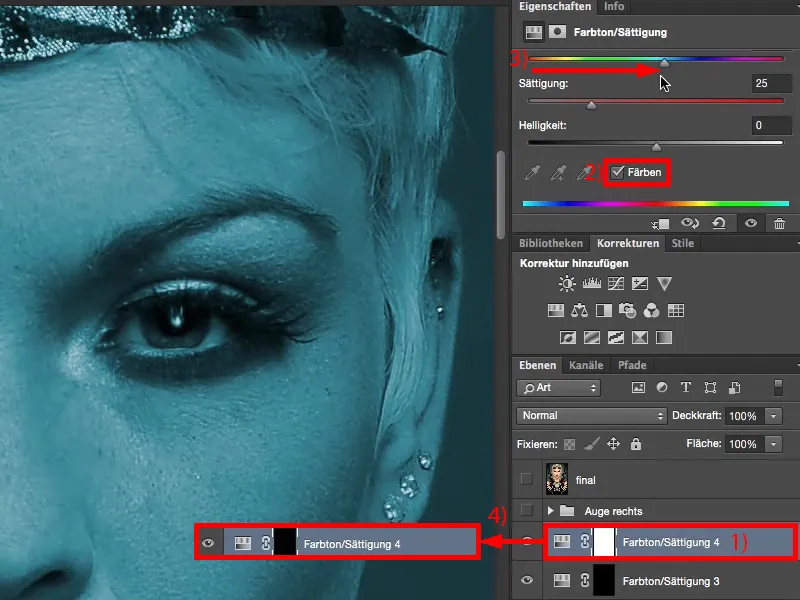This screenshot has width=800, height=600.
Task: Add a Selective Color adjustment
Action: 640,337
